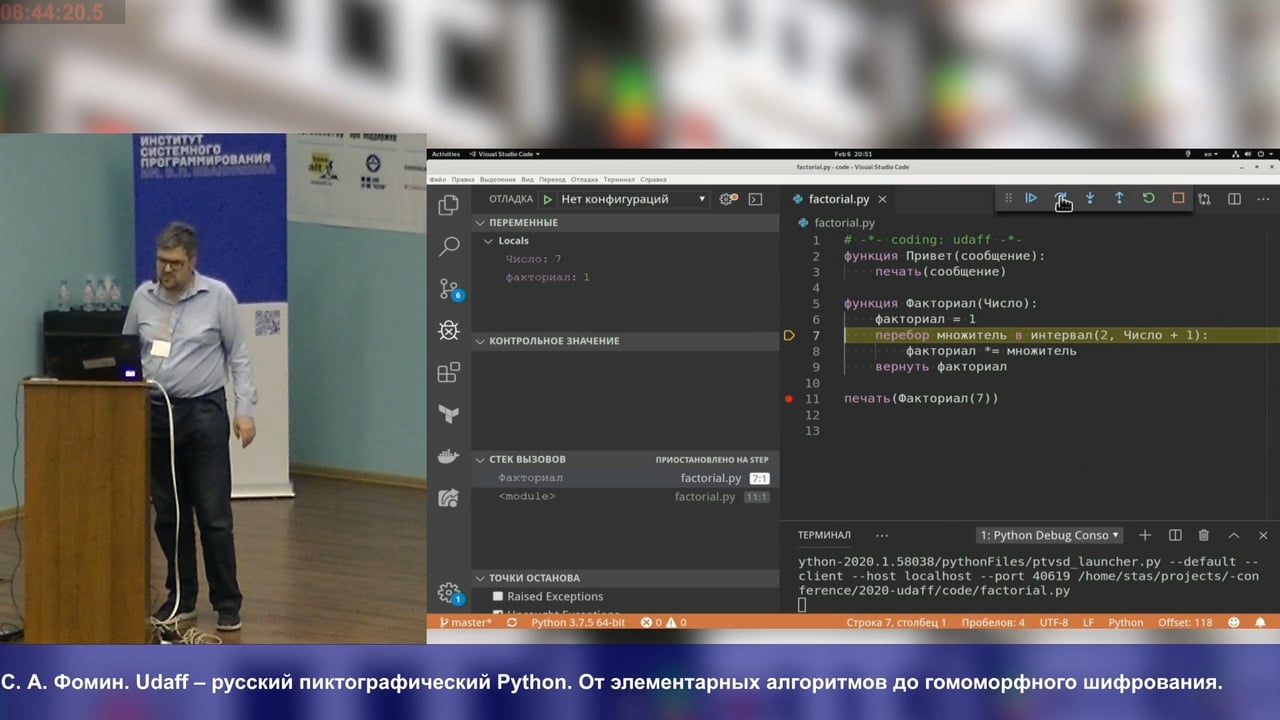
Task: Open errors and warnings count
Action: tap(663, 622)
